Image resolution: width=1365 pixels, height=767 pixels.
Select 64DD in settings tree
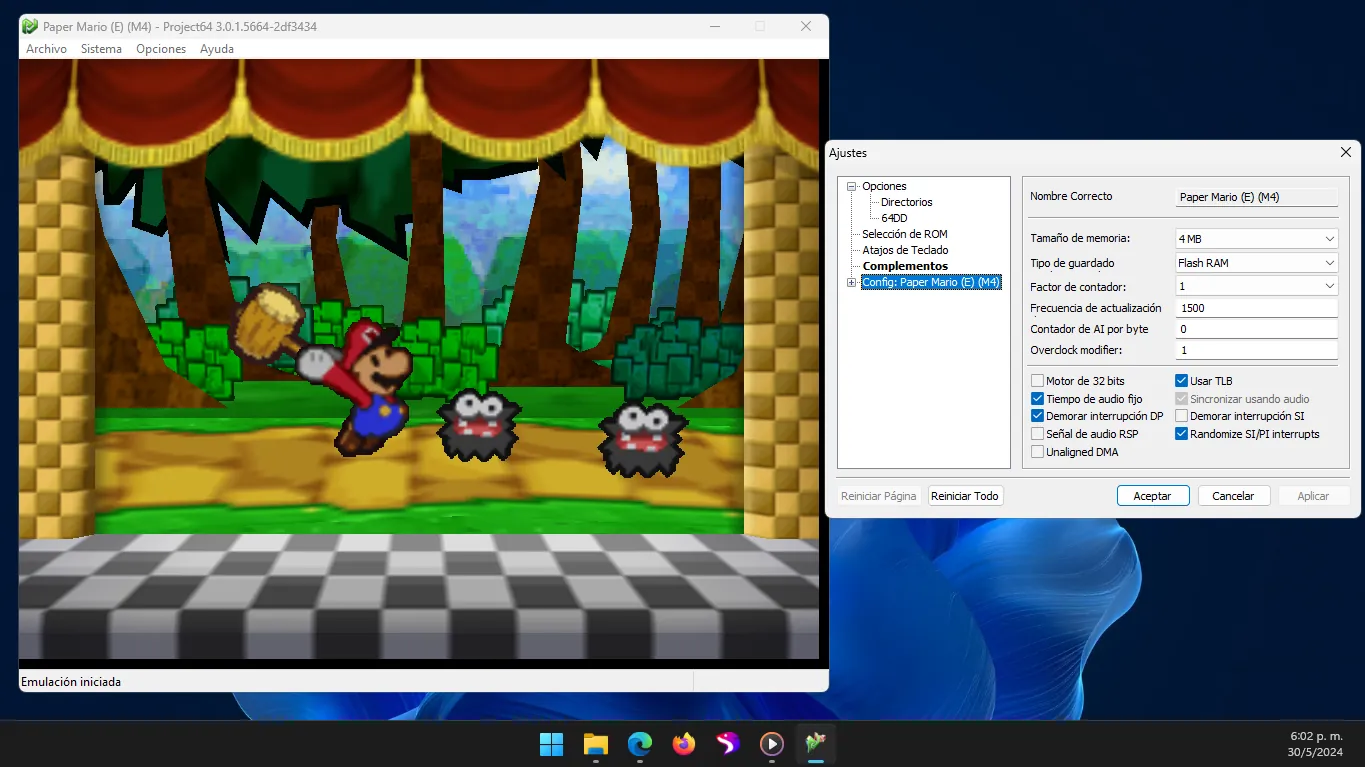(894, 218)
